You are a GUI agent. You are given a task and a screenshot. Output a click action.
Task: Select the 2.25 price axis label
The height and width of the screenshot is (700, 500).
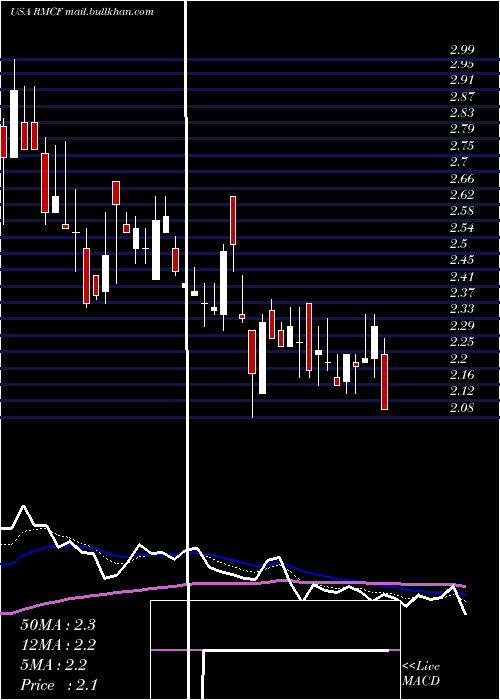462,342
